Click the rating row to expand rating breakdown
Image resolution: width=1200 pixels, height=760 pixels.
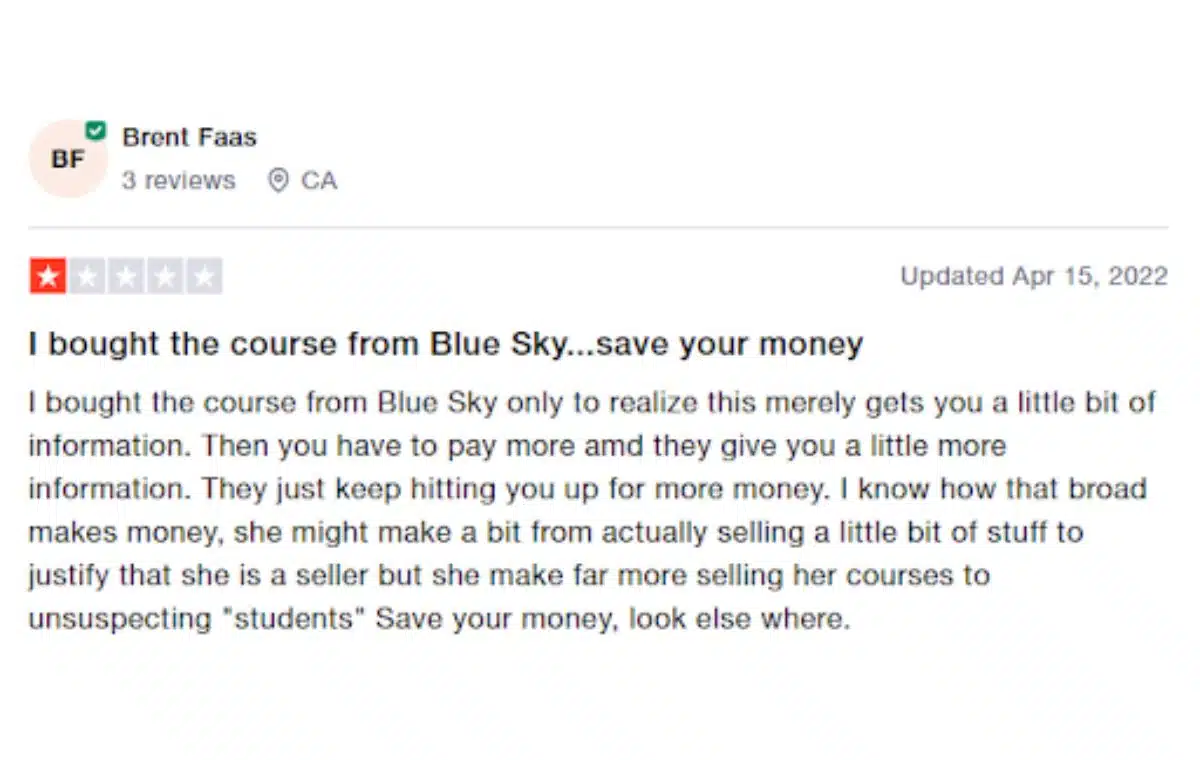pos(128,275)
